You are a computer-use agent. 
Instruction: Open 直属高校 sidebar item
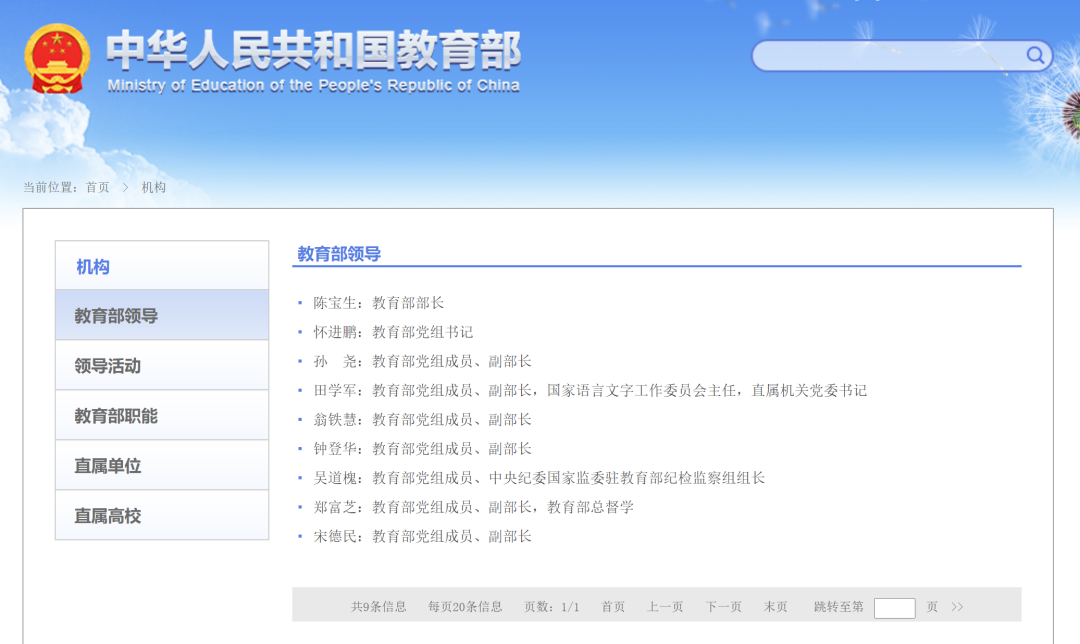pos(162,515)
